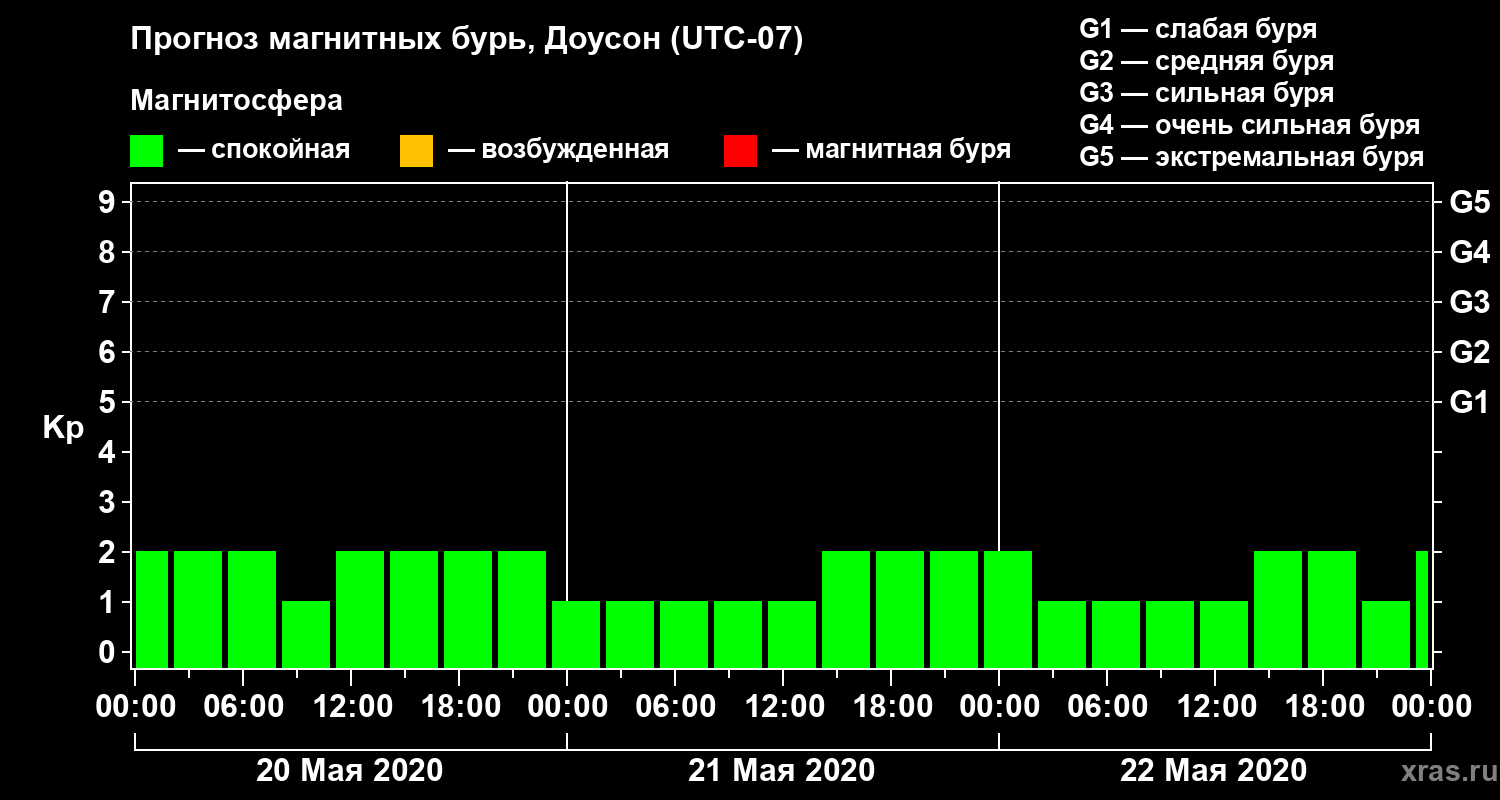Click the Kp axis value 5
This screenshot has width=1500, height=800.
pos(109,402)
